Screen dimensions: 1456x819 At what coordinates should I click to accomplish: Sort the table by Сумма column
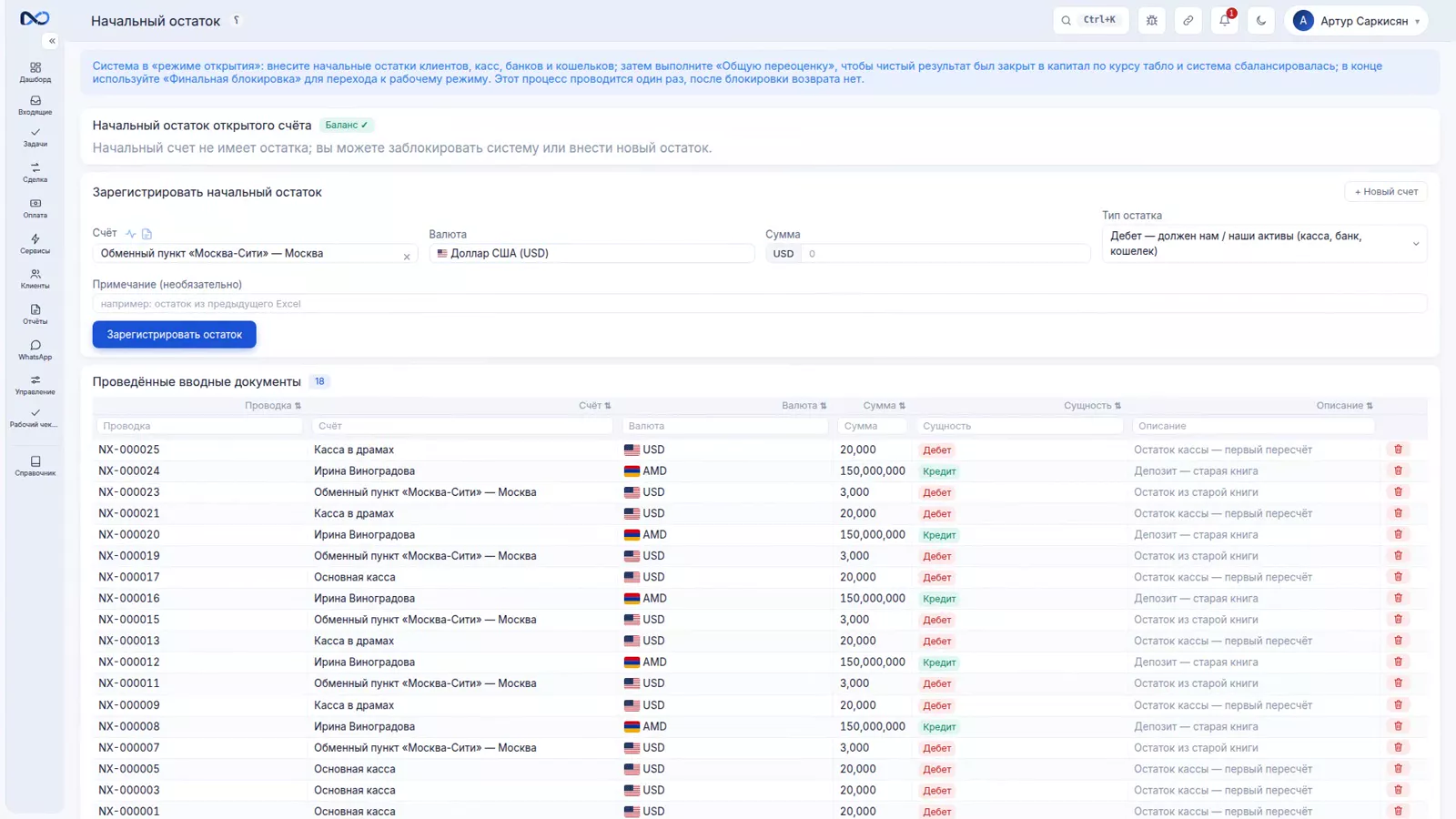(x=885, y=406)
